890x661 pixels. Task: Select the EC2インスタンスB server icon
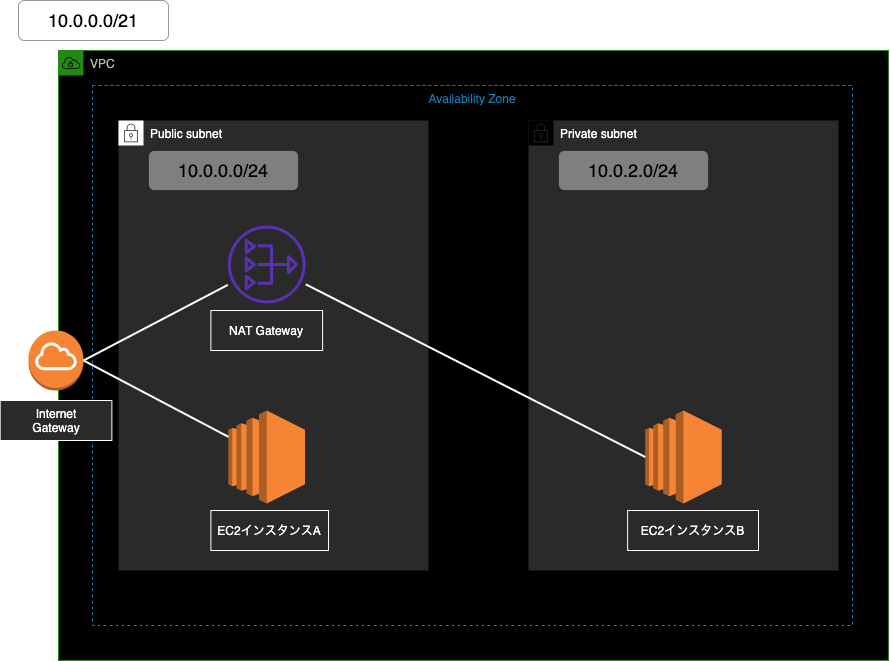point(686,457)
